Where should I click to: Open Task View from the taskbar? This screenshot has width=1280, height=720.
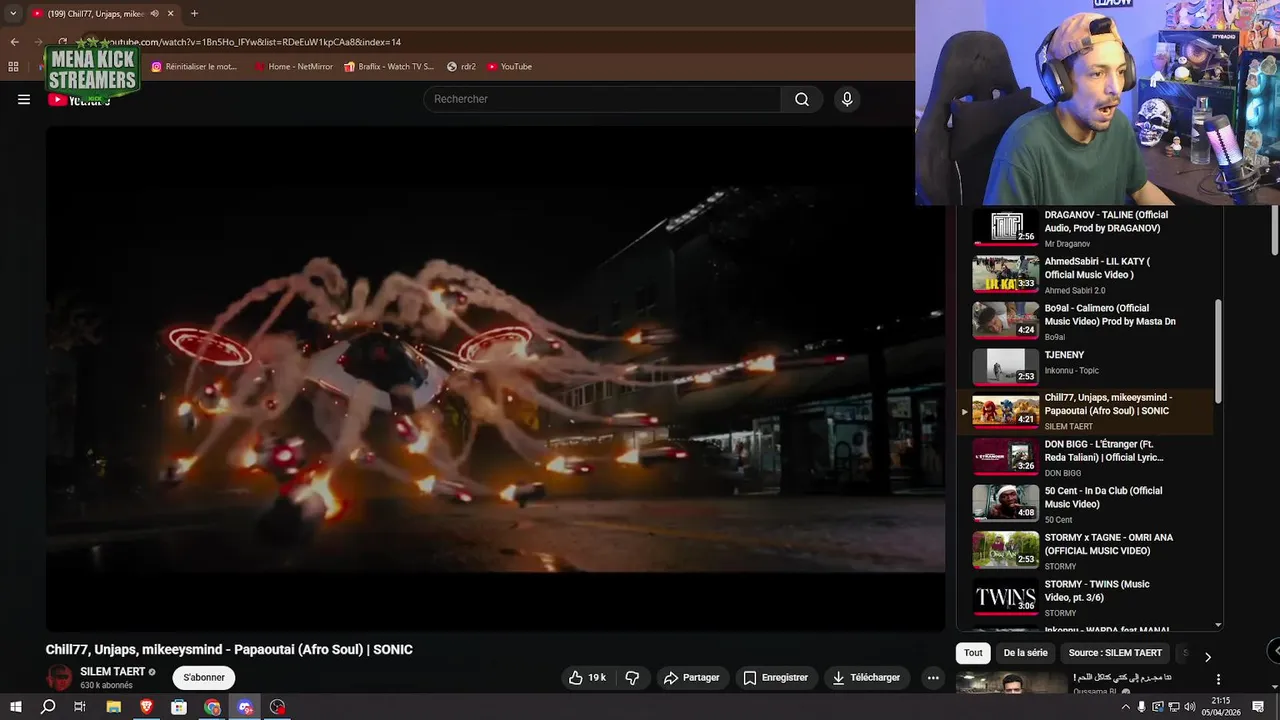point(80,707)
